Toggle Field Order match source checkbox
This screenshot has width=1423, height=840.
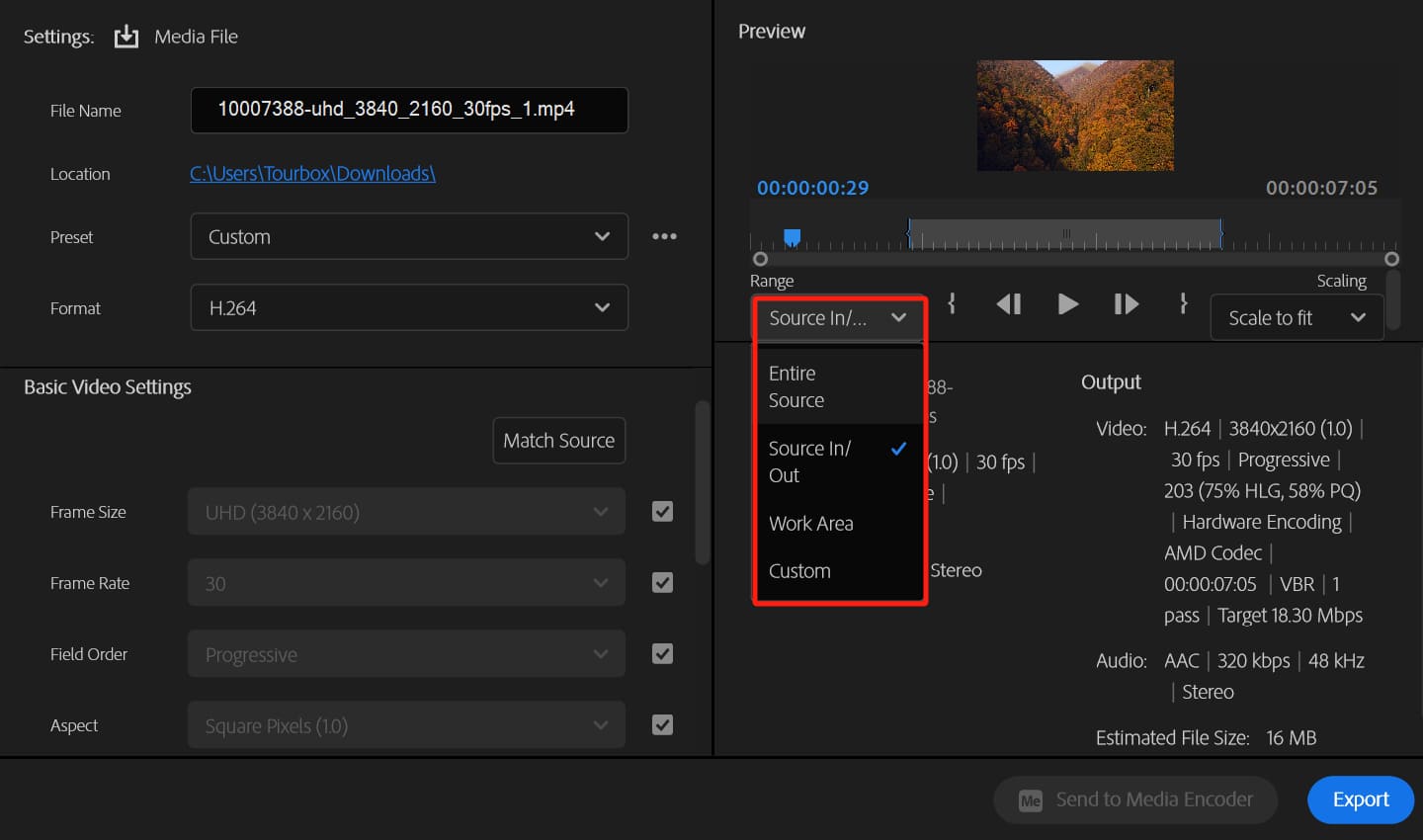tap(662, 653)
